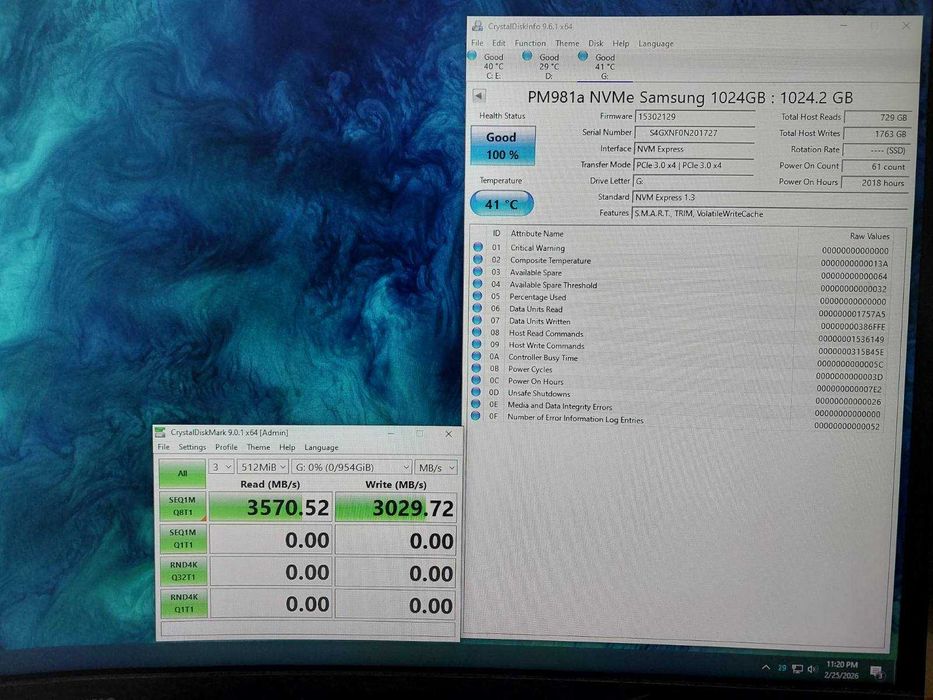Open the 512MiB test size dropdown
The height and width of the screenshot is (700, 933).
coord(263,467)
